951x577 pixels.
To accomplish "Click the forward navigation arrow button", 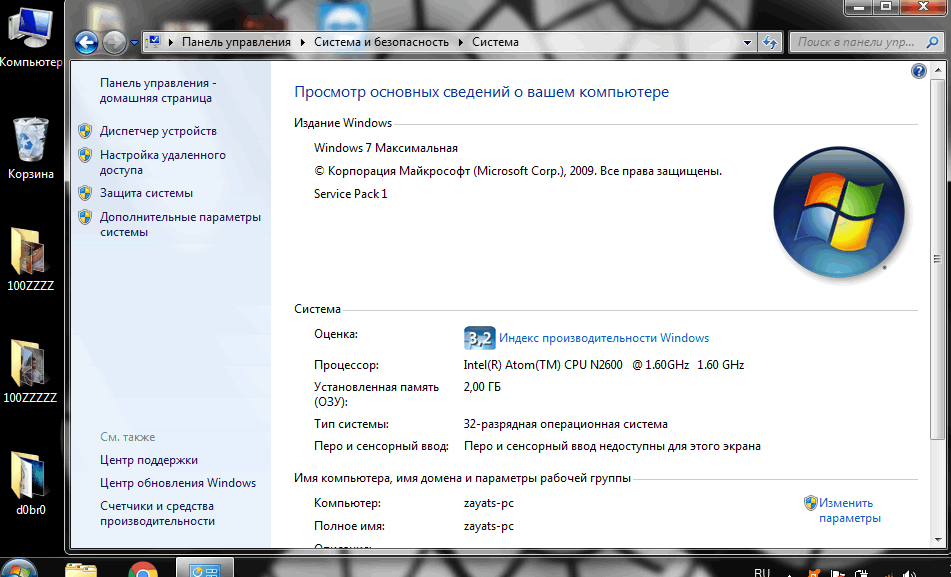I will pos(113,42).
